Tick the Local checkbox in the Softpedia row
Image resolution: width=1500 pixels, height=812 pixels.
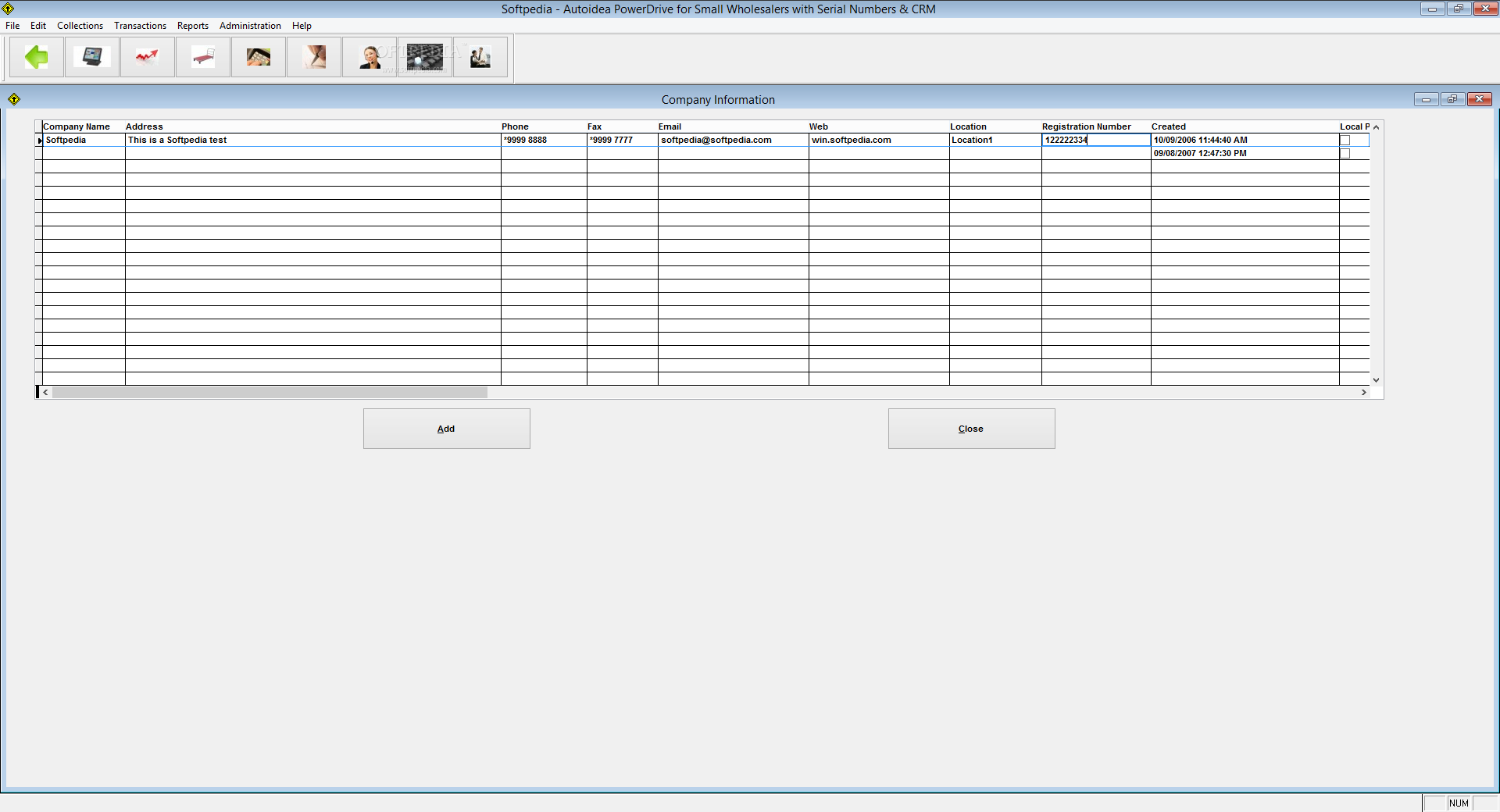[x=1345, y=141]
